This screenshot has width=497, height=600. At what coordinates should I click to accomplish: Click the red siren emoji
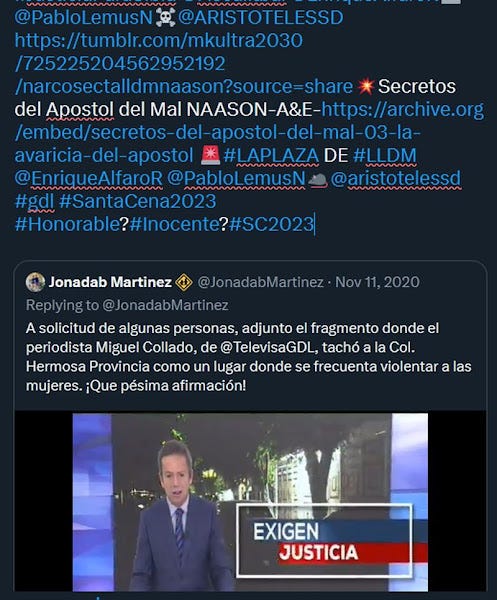(210, 155)
